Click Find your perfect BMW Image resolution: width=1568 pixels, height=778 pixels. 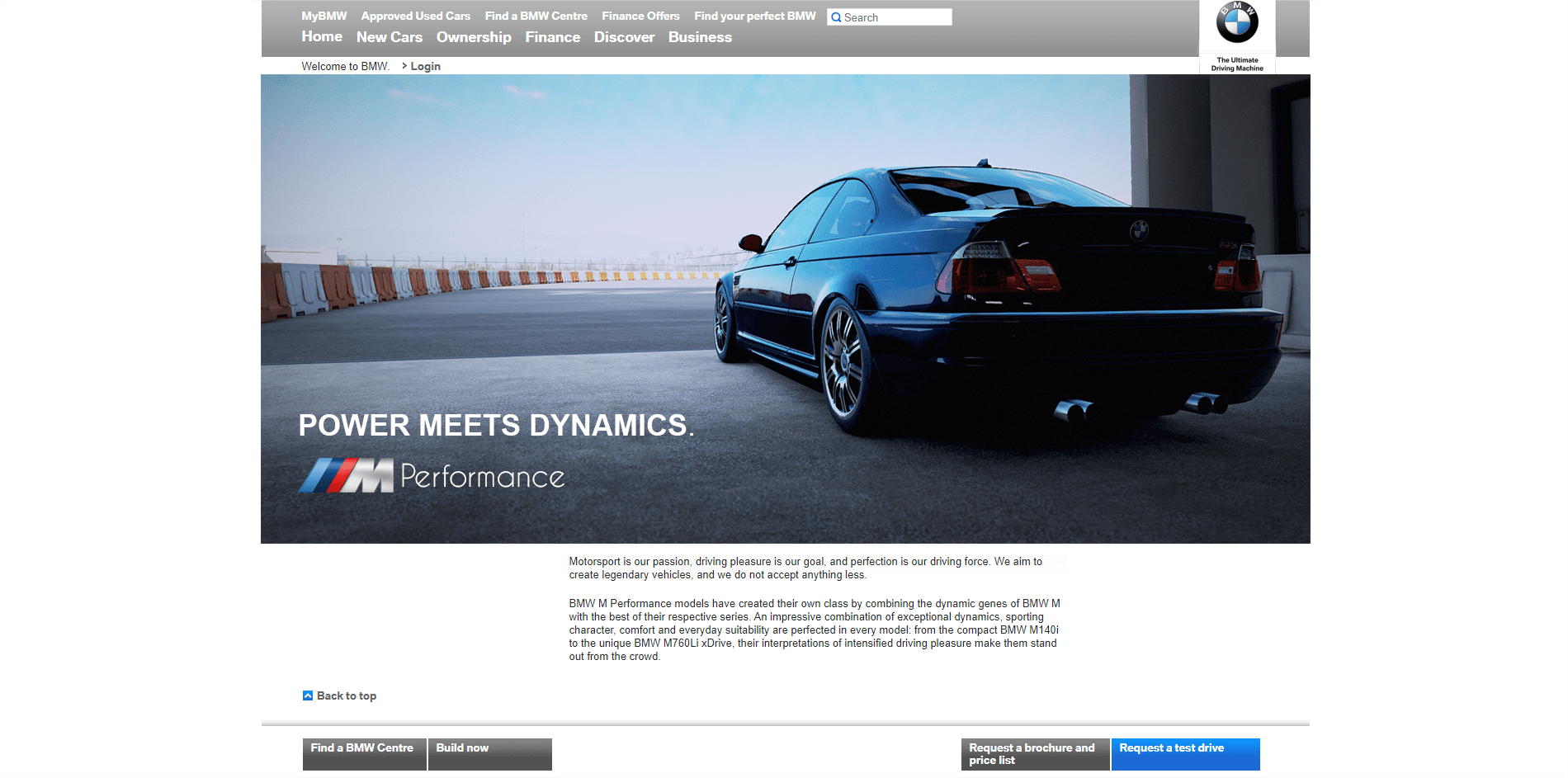tap(754, 16)
